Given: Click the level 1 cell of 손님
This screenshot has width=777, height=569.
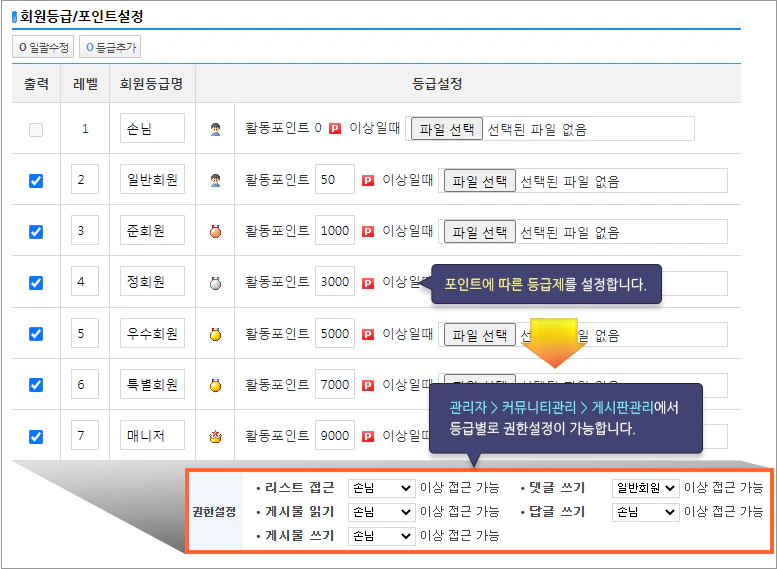Looking at the screenshot, I should (x=85, y=129).
